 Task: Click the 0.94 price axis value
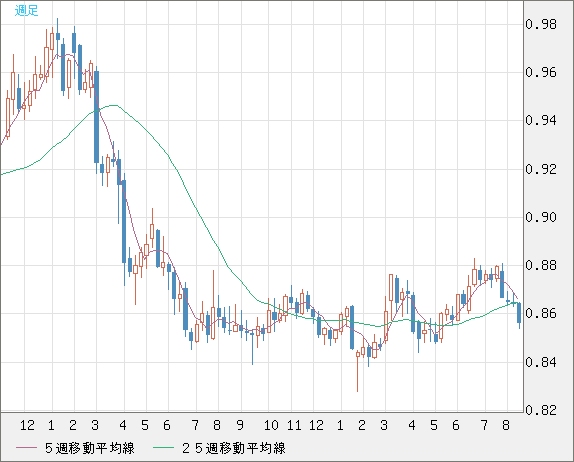coord(541,120)
